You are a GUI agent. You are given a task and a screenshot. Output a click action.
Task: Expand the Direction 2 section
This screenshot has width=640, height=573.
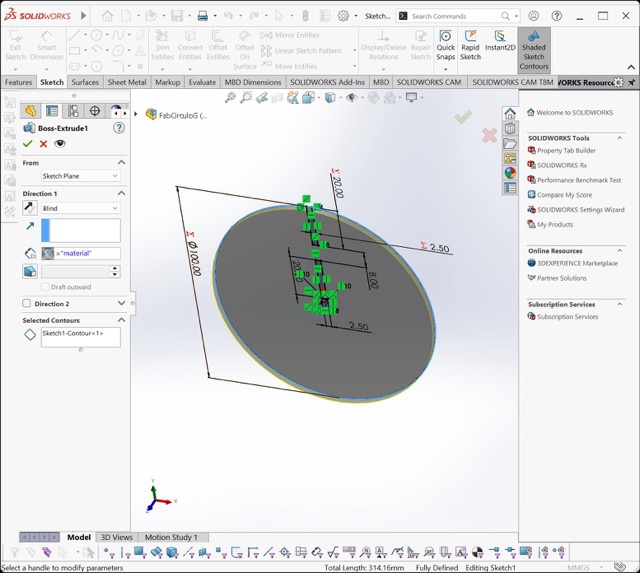[x=121, y=303]
